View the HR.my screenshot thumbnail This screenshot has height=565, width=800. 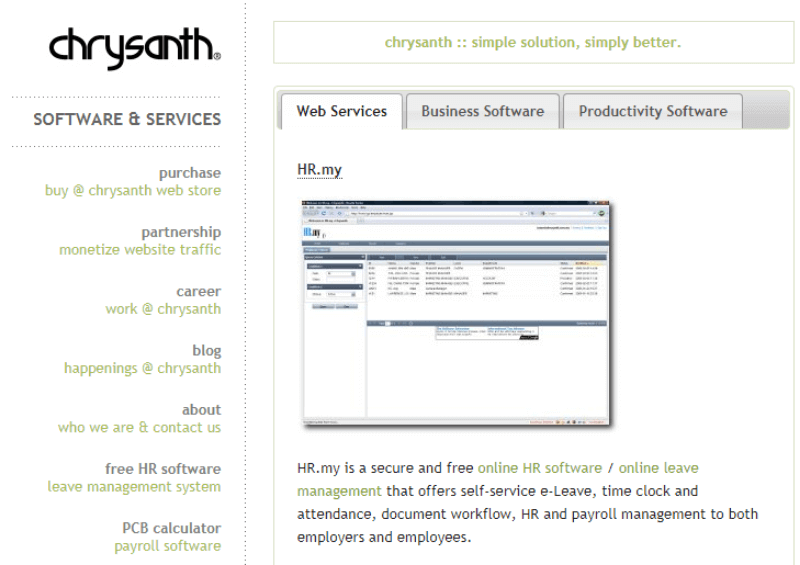(x=456, y=314)
